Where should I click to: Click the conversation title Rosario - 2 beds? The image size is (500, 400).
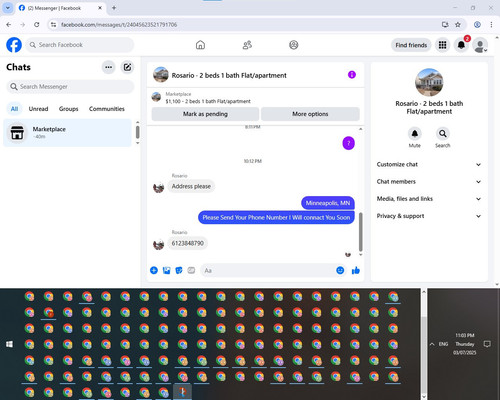[229, 75]
